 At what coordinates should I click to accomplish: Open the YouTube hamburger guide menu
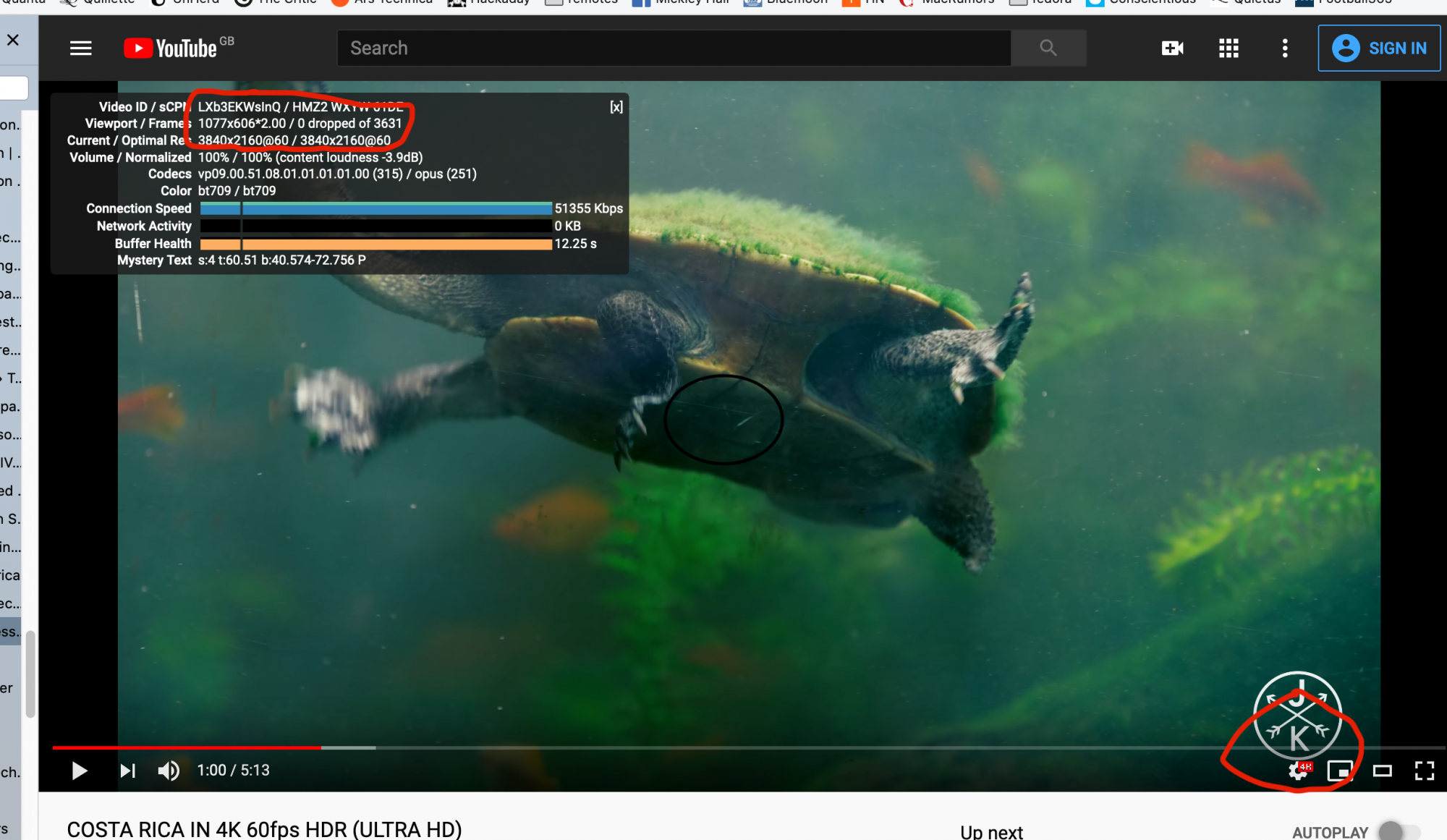click(x=80, y=48)
